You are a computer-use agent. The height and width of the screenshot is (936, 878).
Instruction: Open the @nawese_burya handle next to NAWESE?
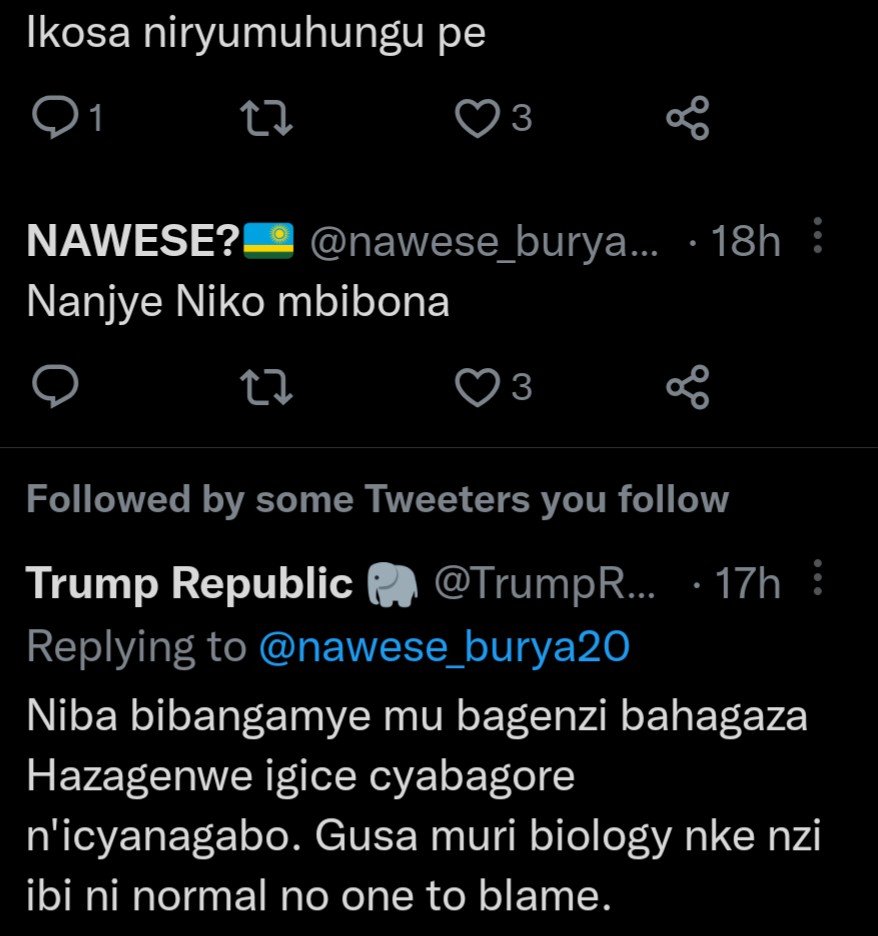pos(484,241)
